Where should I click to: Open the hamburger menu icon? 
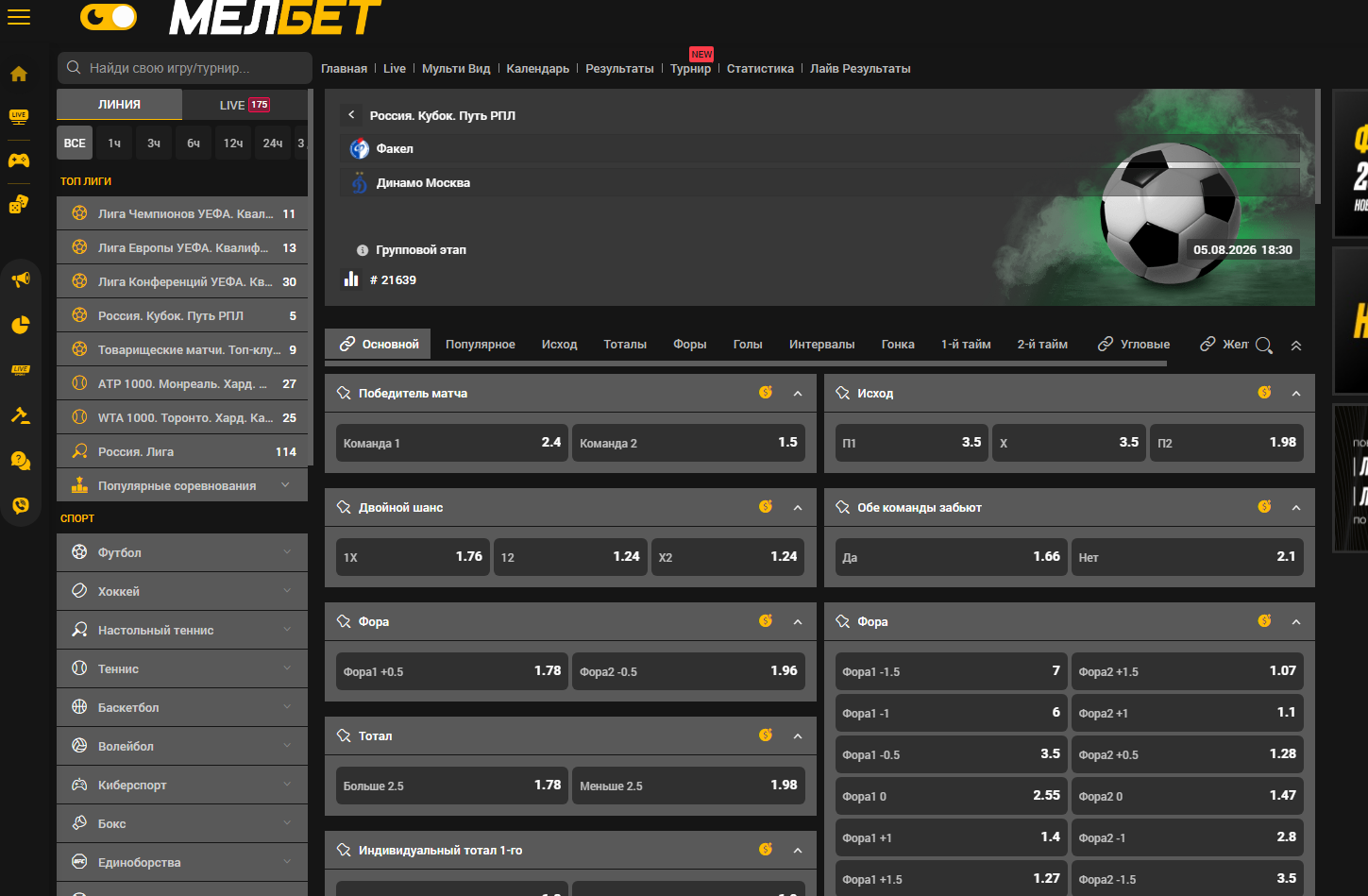[19, 17]
